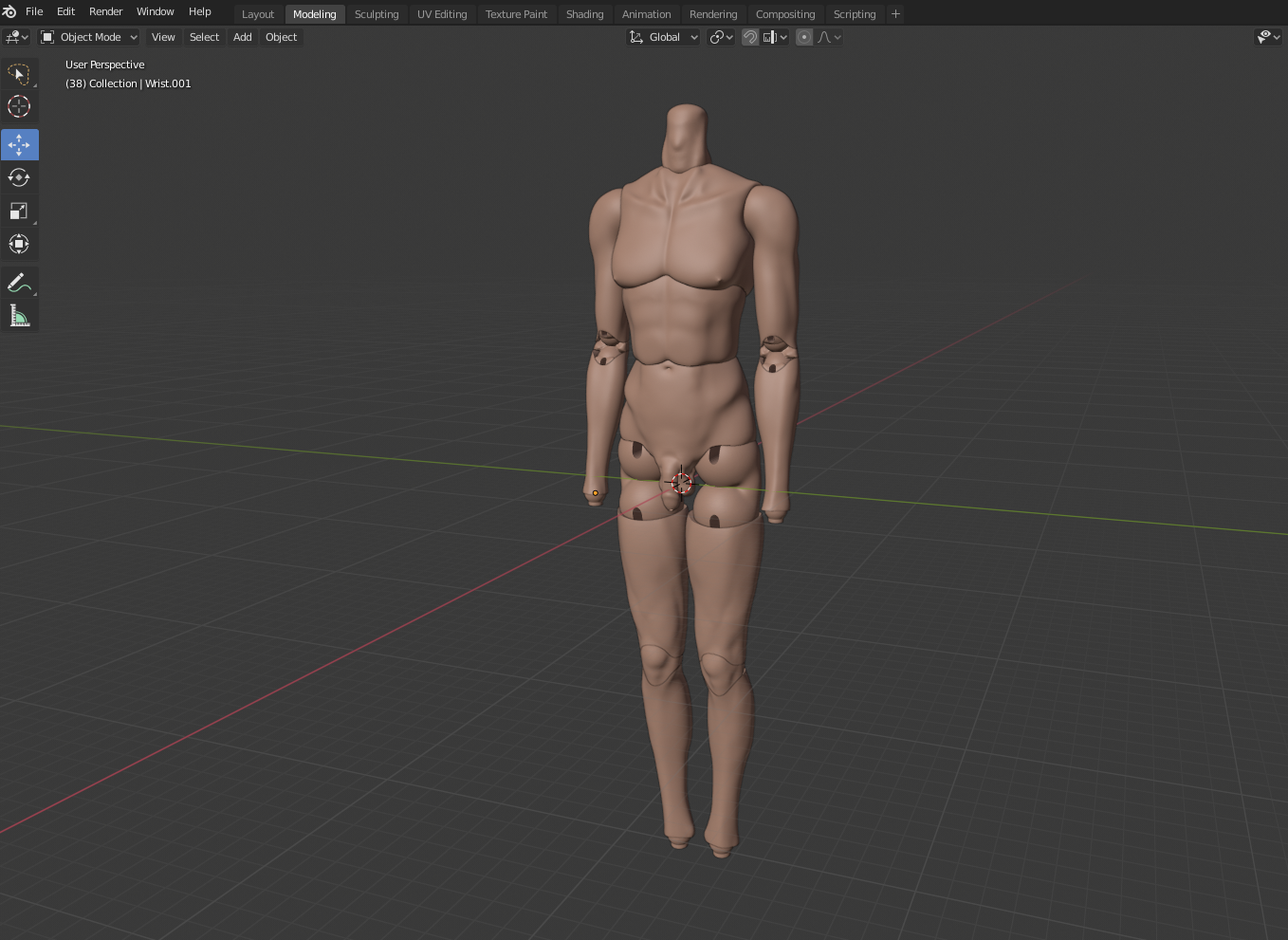The height and width of the screenshot is (940, 1288).
Task: Open the Help menu
Action: point(199,11)
